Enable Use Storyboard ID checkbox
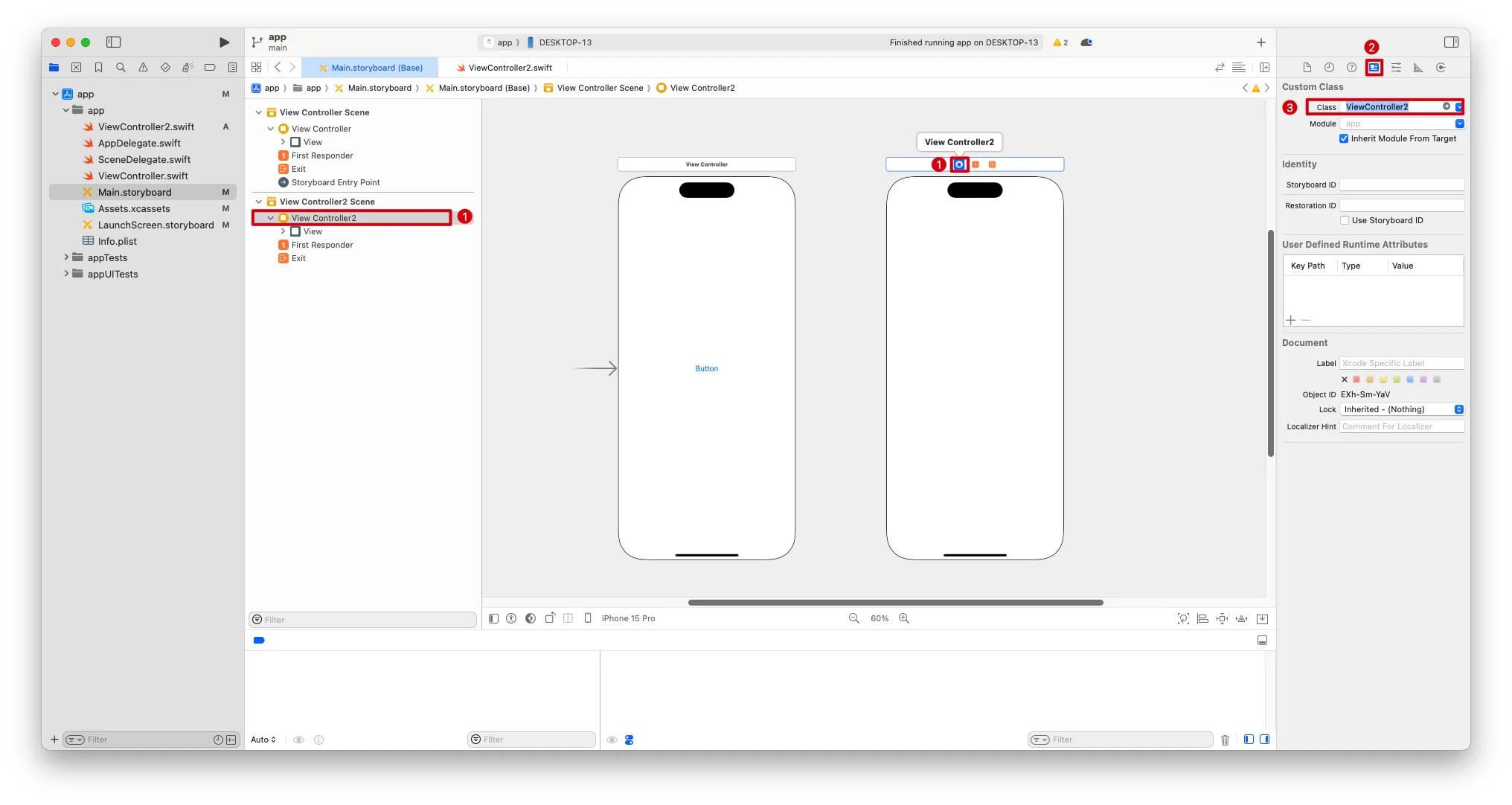The width and height of the screenshot is (1512, 805). point(1345,220)
